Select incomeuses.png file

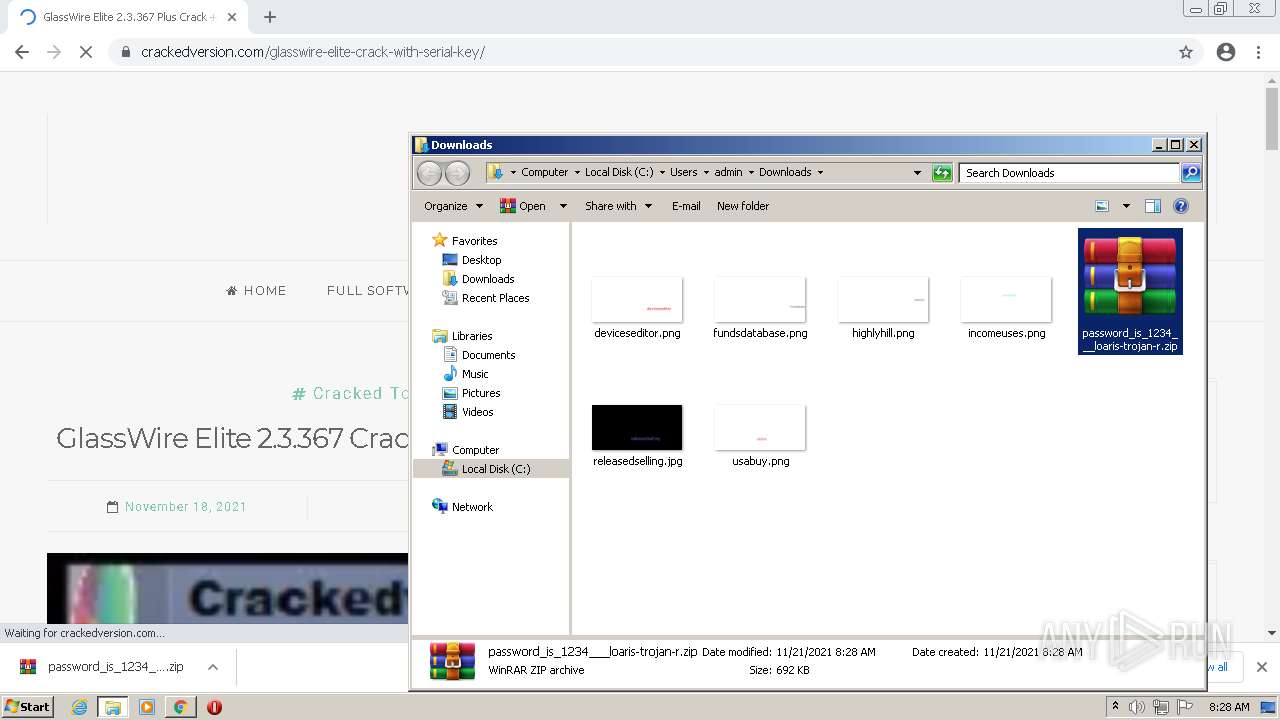point(1006,308)
